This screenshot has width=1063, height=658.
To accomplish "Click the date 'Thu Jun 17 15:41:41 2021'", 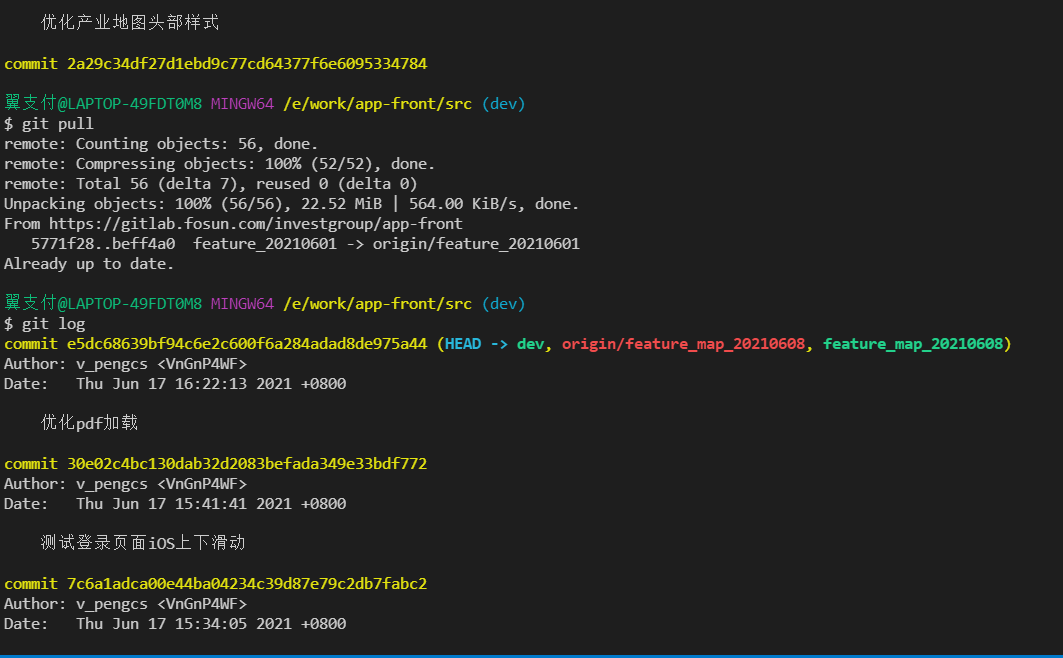I will [x=184, y=503].
